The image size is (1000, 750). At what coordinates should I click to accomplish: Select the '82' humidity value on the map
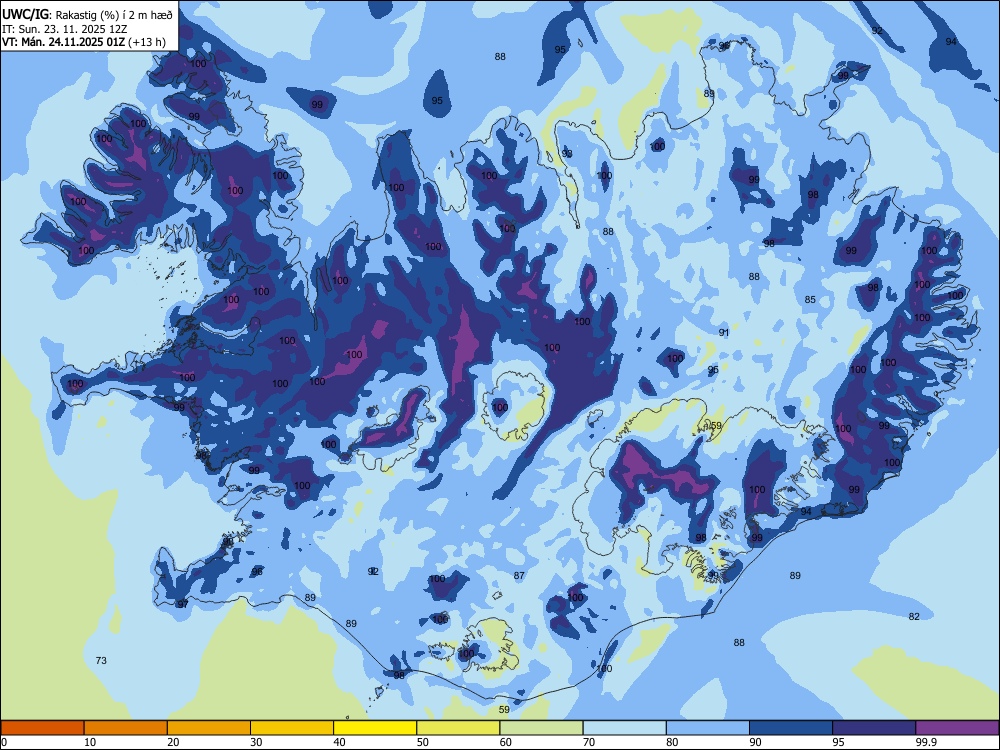[x=914, y=616]
